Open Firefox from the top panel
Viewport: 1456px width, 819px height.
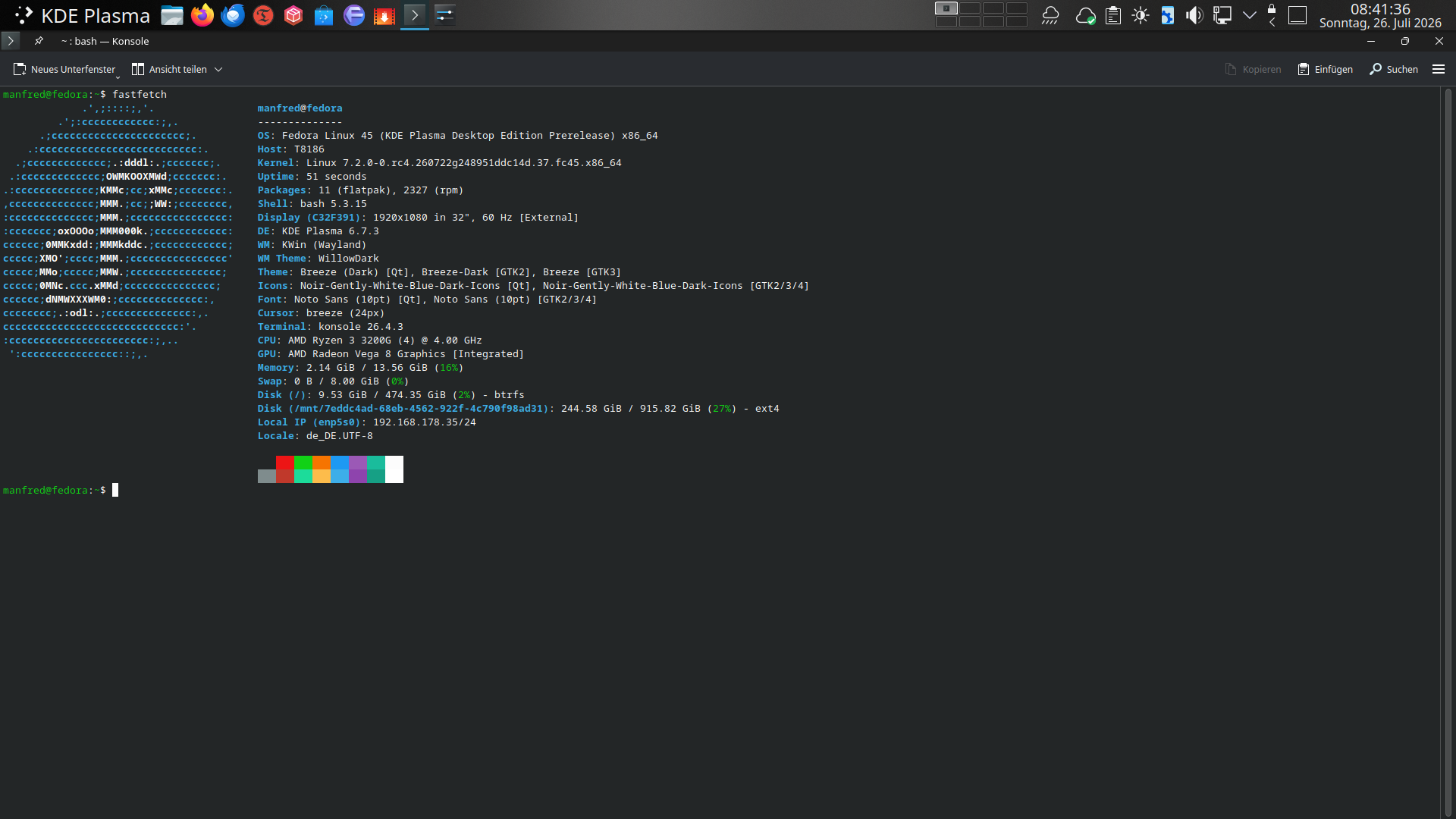click(202, 15)
